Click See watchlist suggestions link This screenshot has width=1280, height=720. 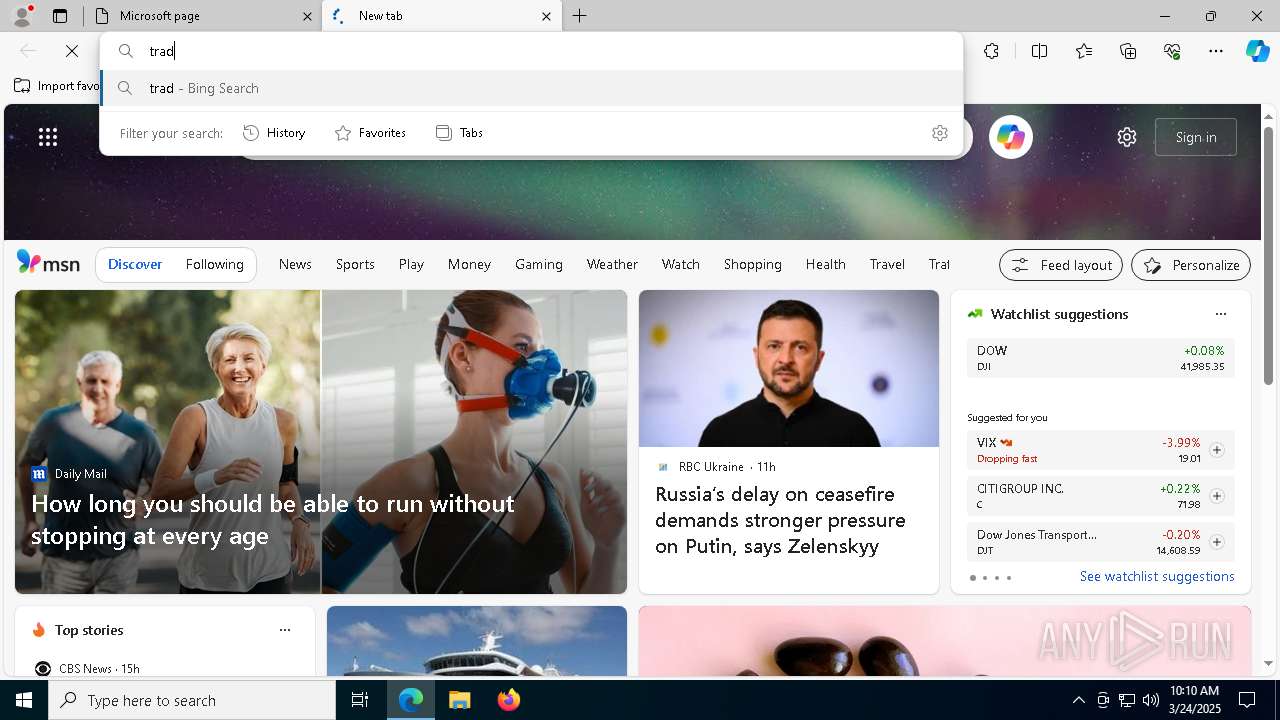(x=1157, y=576)
